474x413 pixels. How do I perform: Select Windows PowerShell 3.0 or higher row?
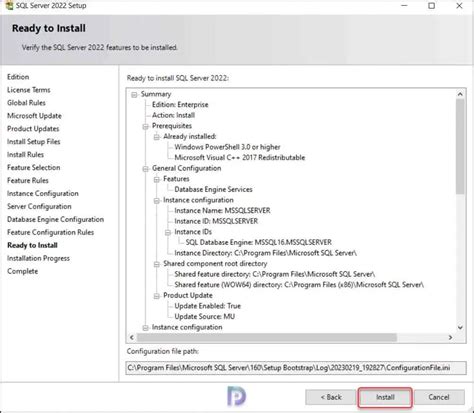tap(227, 147)
